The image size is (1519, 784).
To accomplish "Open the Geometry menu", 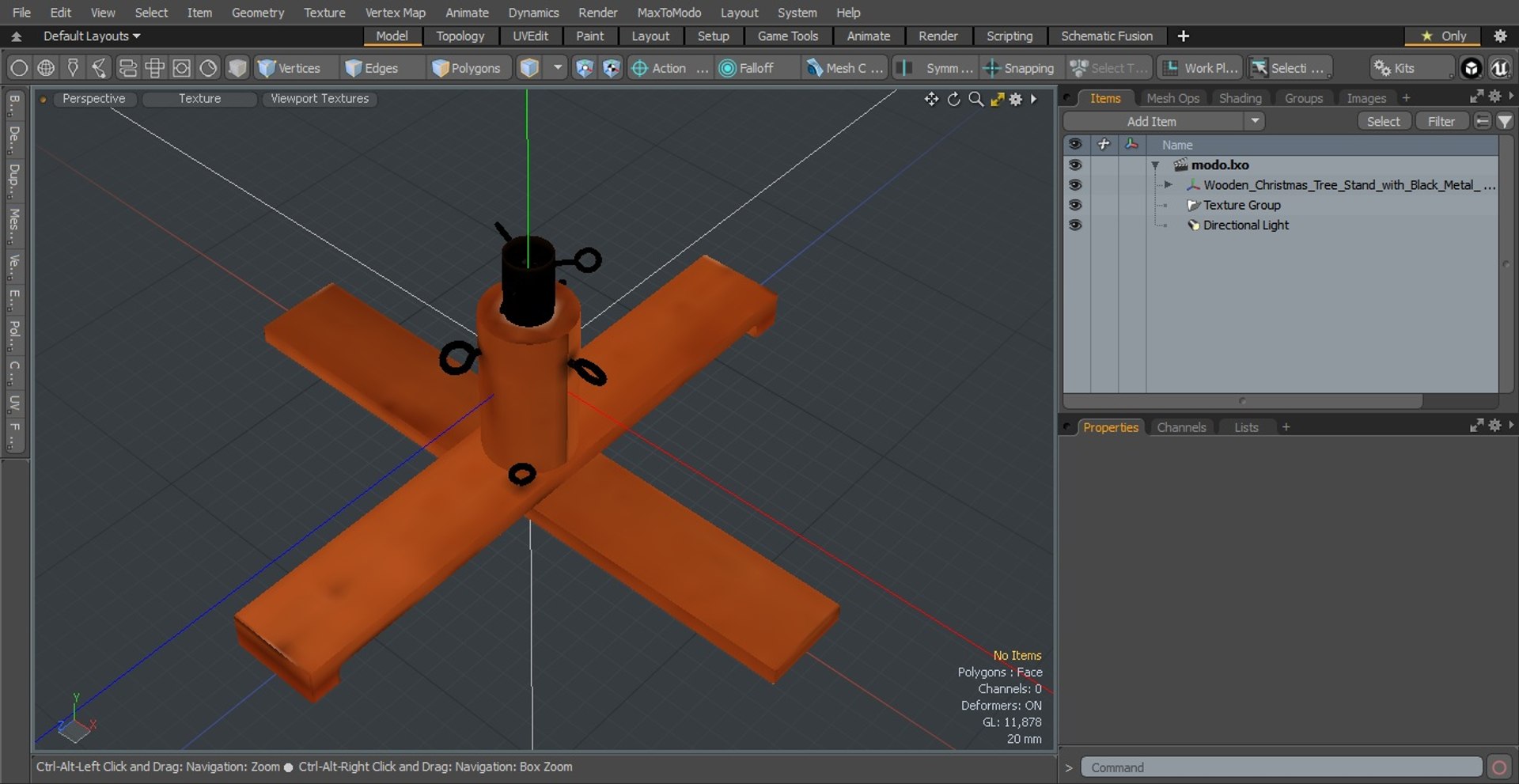I will (257, 13).
